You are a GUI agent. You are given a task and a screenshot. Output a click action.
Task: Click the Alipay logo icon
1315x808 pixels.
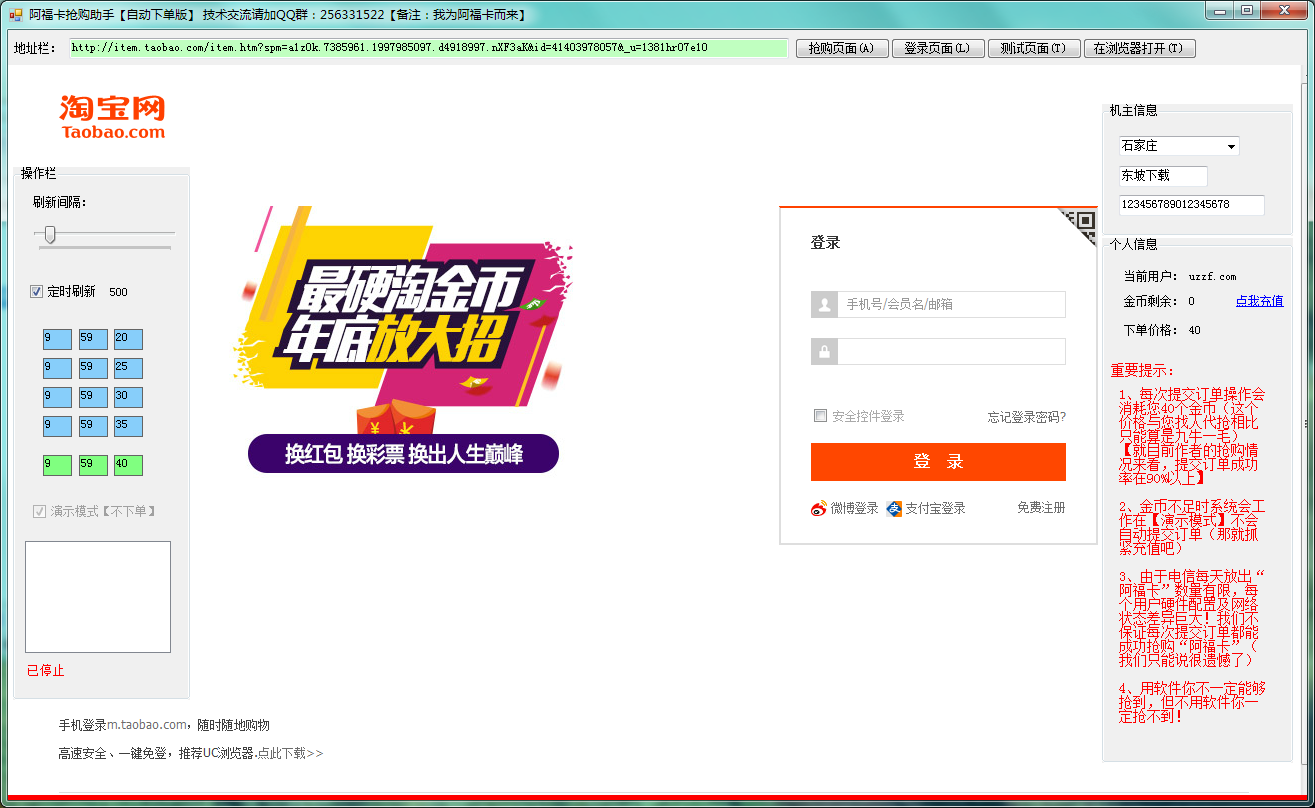tap(894, 508)
